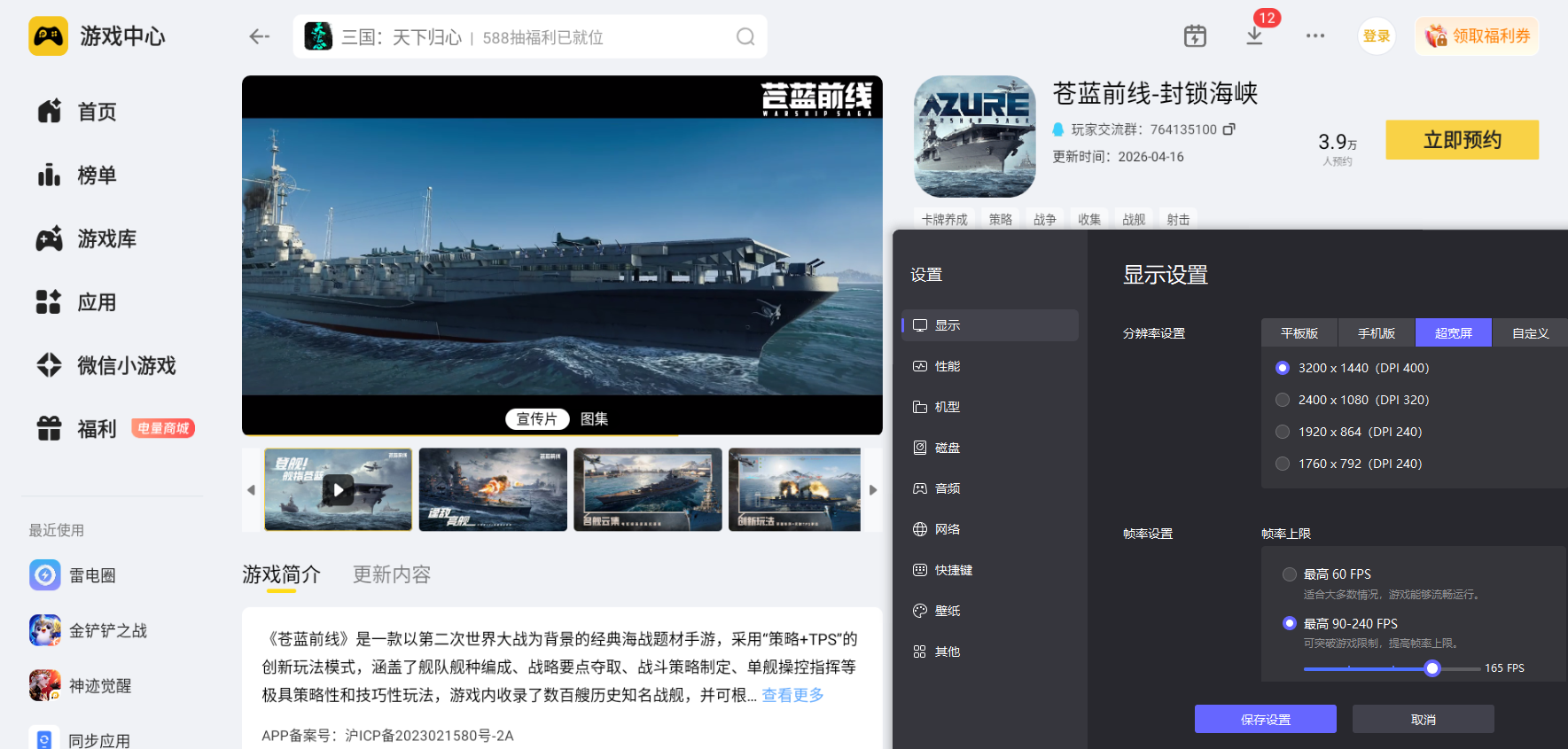Click the search magnifier icon
This screenshot has height=749, width=1568.
pyautogui.click(x=745, y=37)
